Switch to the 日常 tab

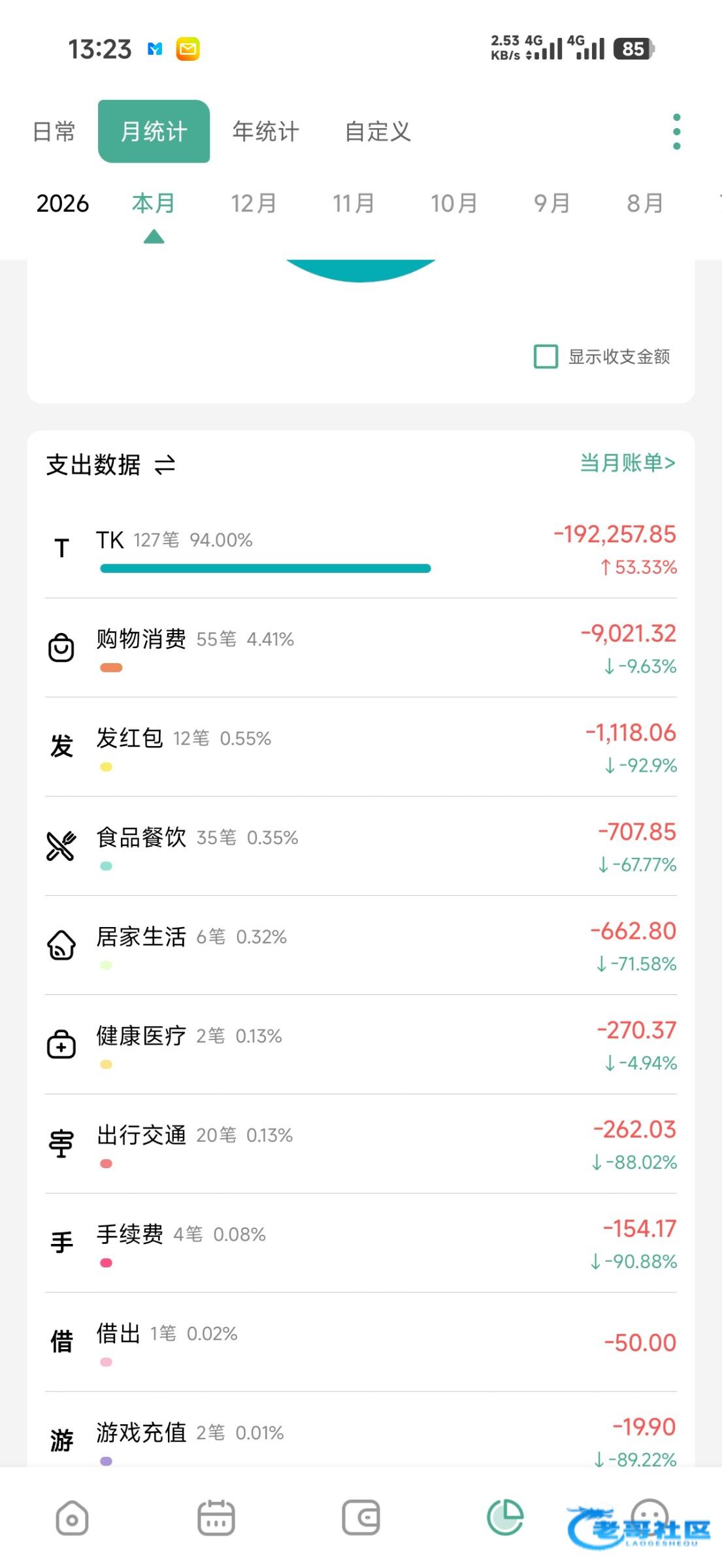[54, 131]
